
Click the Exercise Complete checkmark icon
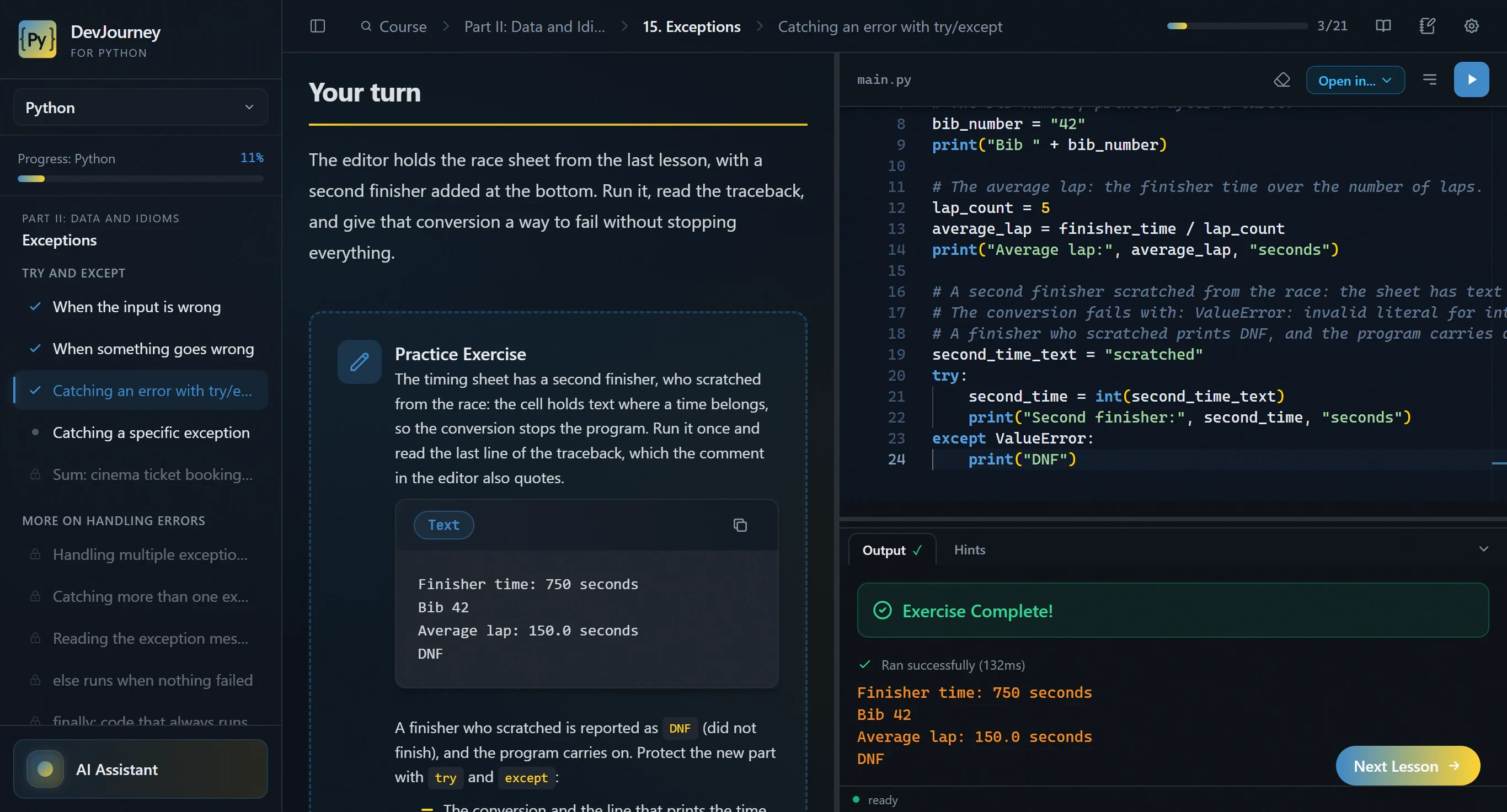(882, 611)
